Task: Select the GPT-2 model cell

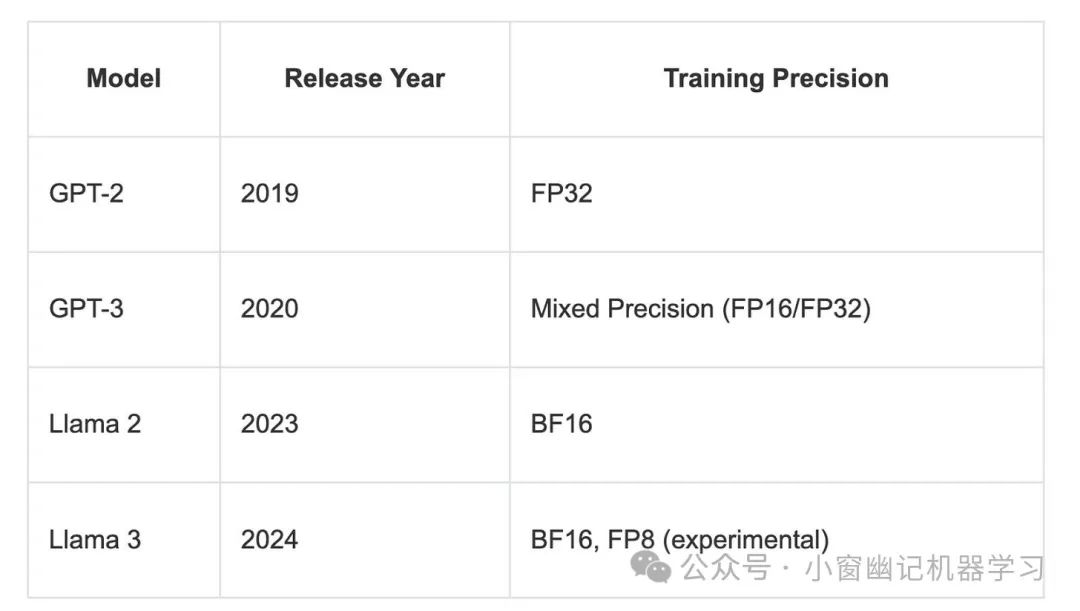Action: (124, 194)
